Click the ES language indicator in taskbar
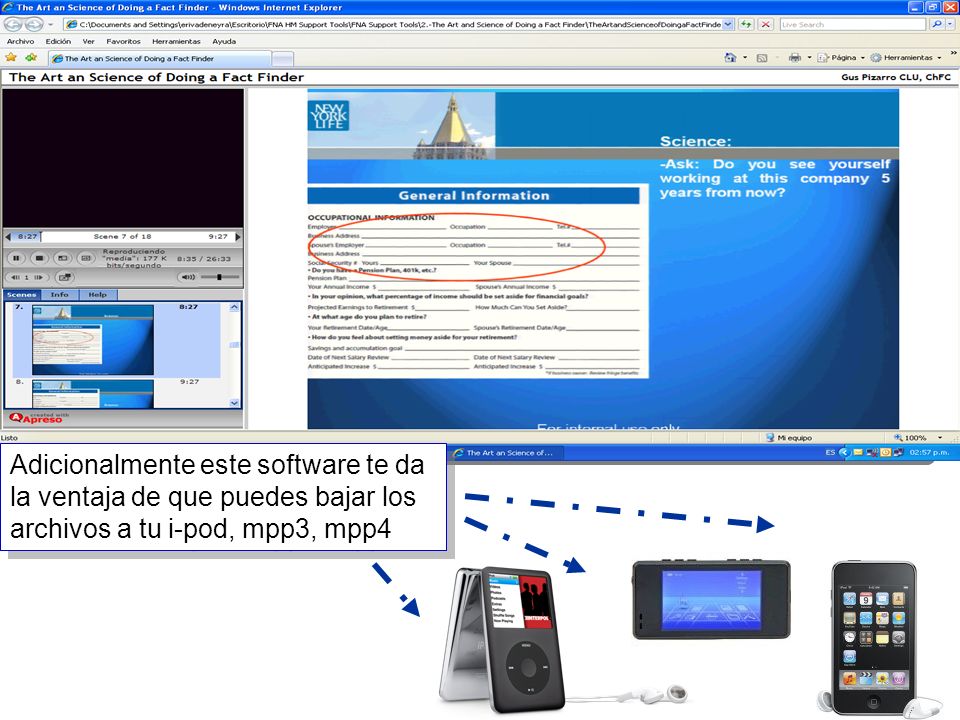Image resolution: width=960 pixels, height=720 pixels. pos(830,452)
